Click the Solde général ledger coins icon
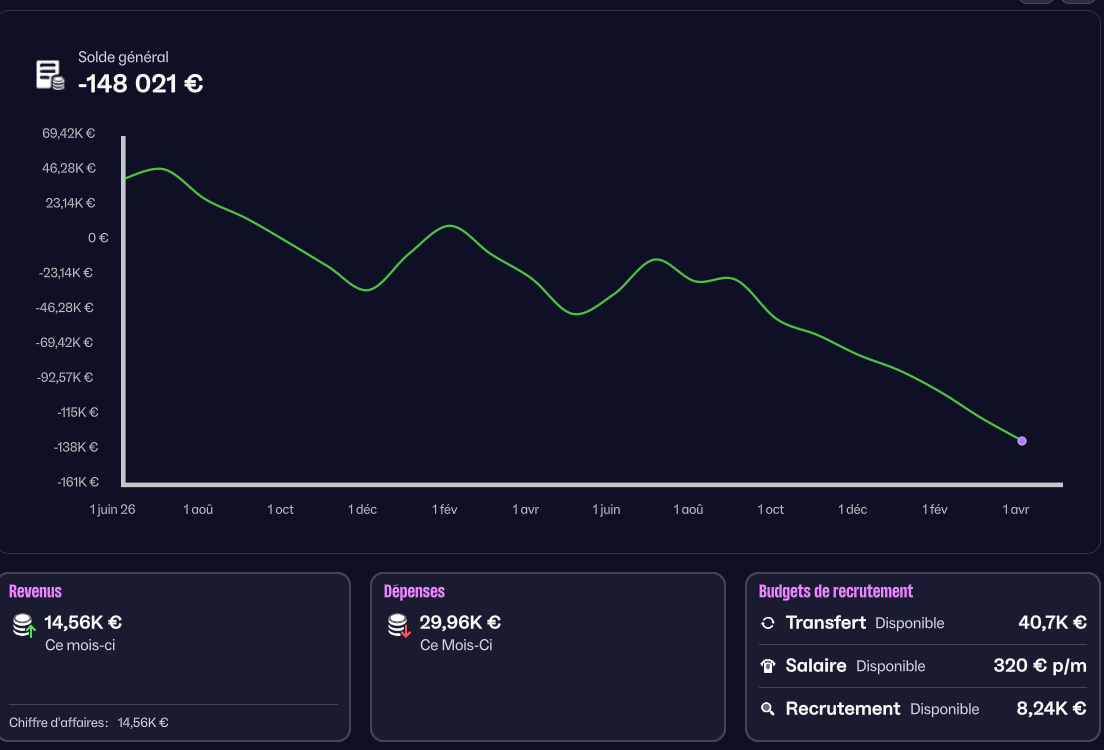This screenshot has width=1104, height=750. (x=50, y=75)
